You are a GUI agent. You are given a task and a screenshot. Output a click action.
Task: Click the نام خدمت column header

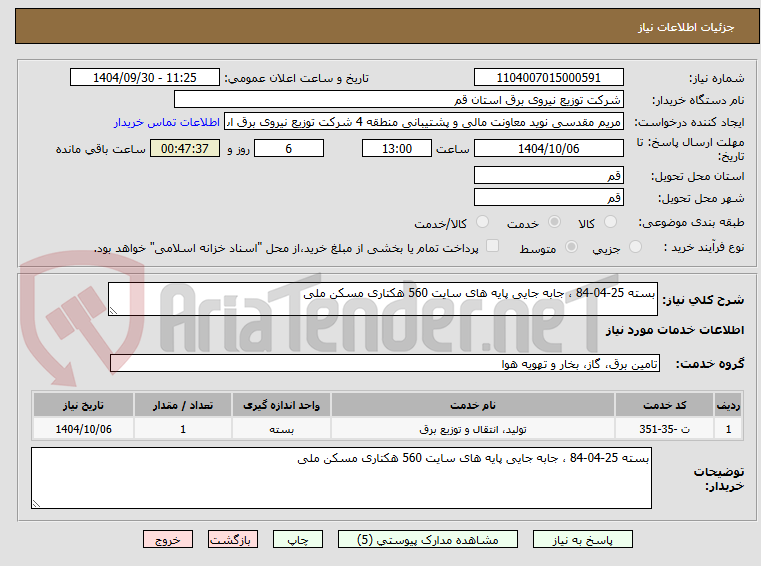pos(473,405)
